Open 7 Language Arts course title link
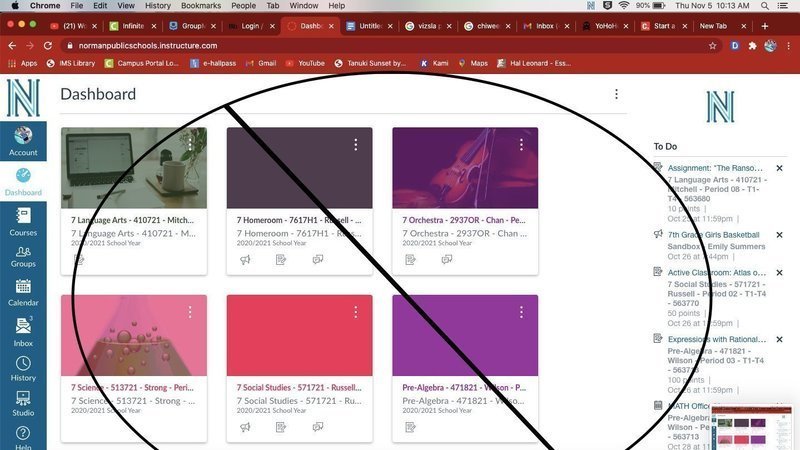 pos(132,220)
